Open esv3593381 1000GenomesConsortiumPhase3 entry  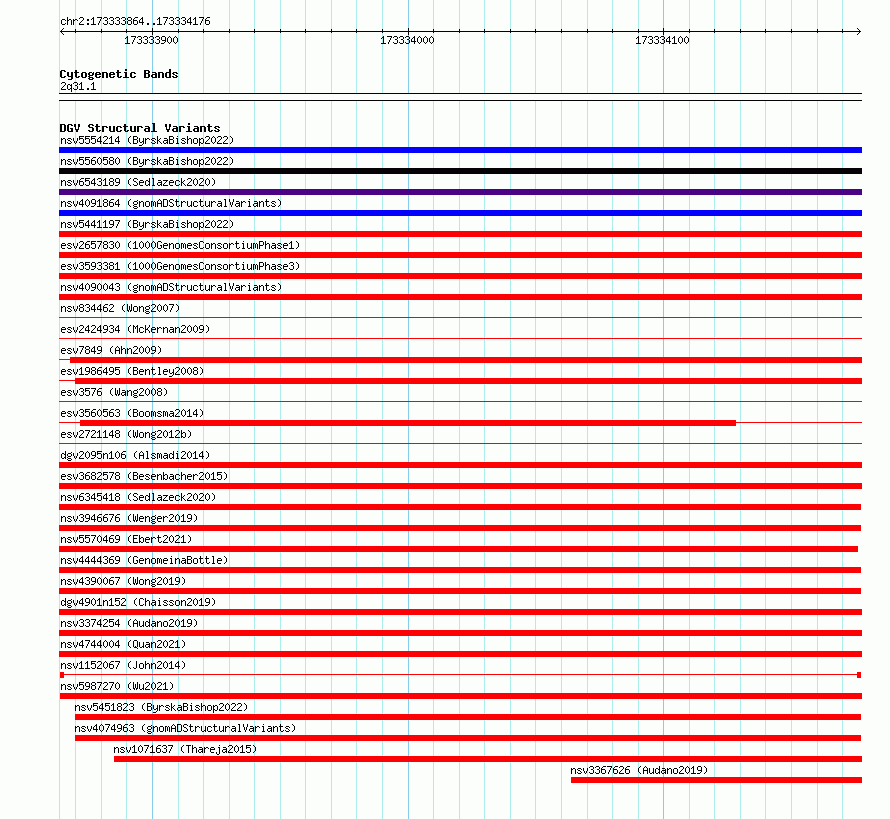(180, 266)
